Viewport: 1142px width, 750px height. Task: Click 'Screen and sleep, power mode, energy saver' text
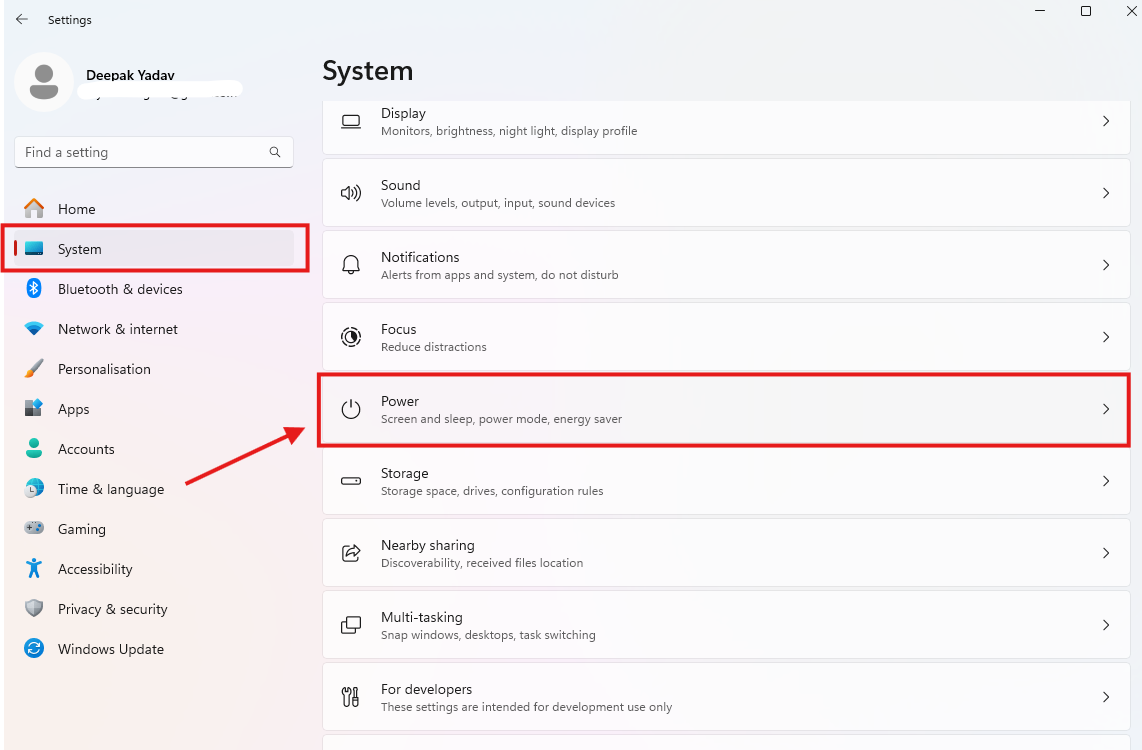coord(501,420)
